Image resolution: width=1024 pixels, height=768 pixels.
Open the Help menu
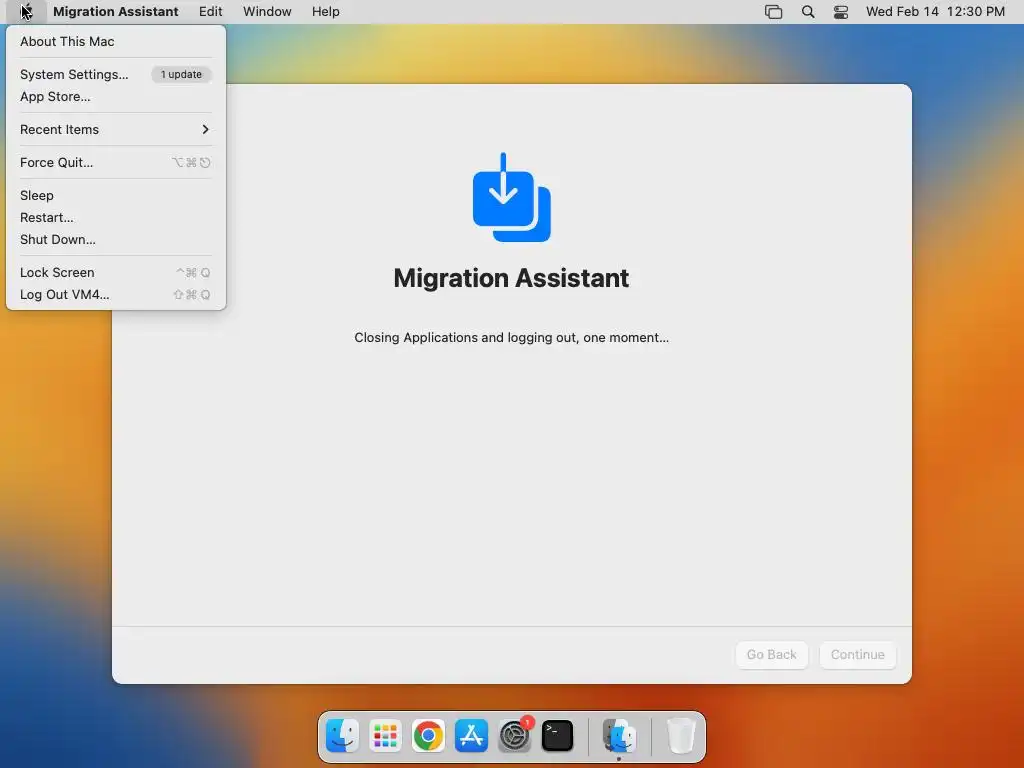click(325, 12)
